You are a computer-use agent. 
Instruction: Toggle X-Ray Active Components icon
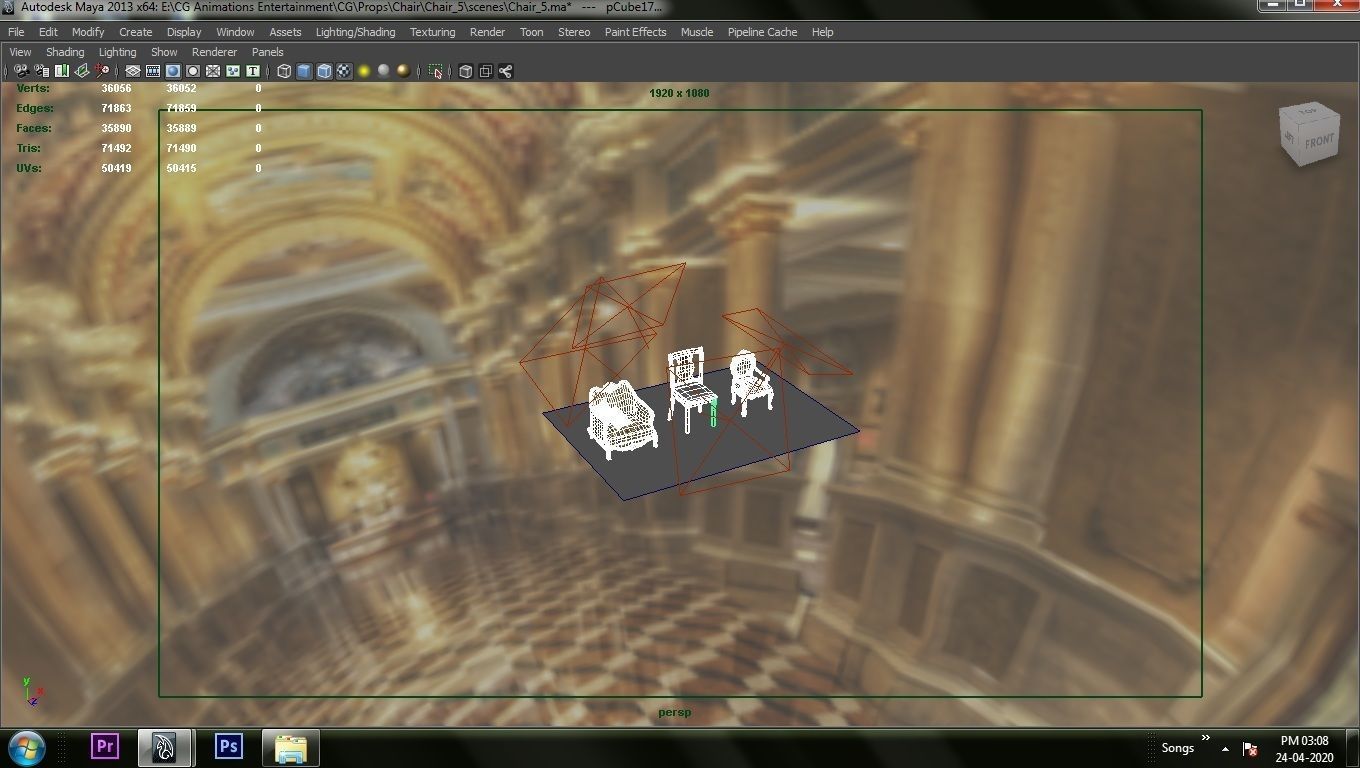click(485, 71)
